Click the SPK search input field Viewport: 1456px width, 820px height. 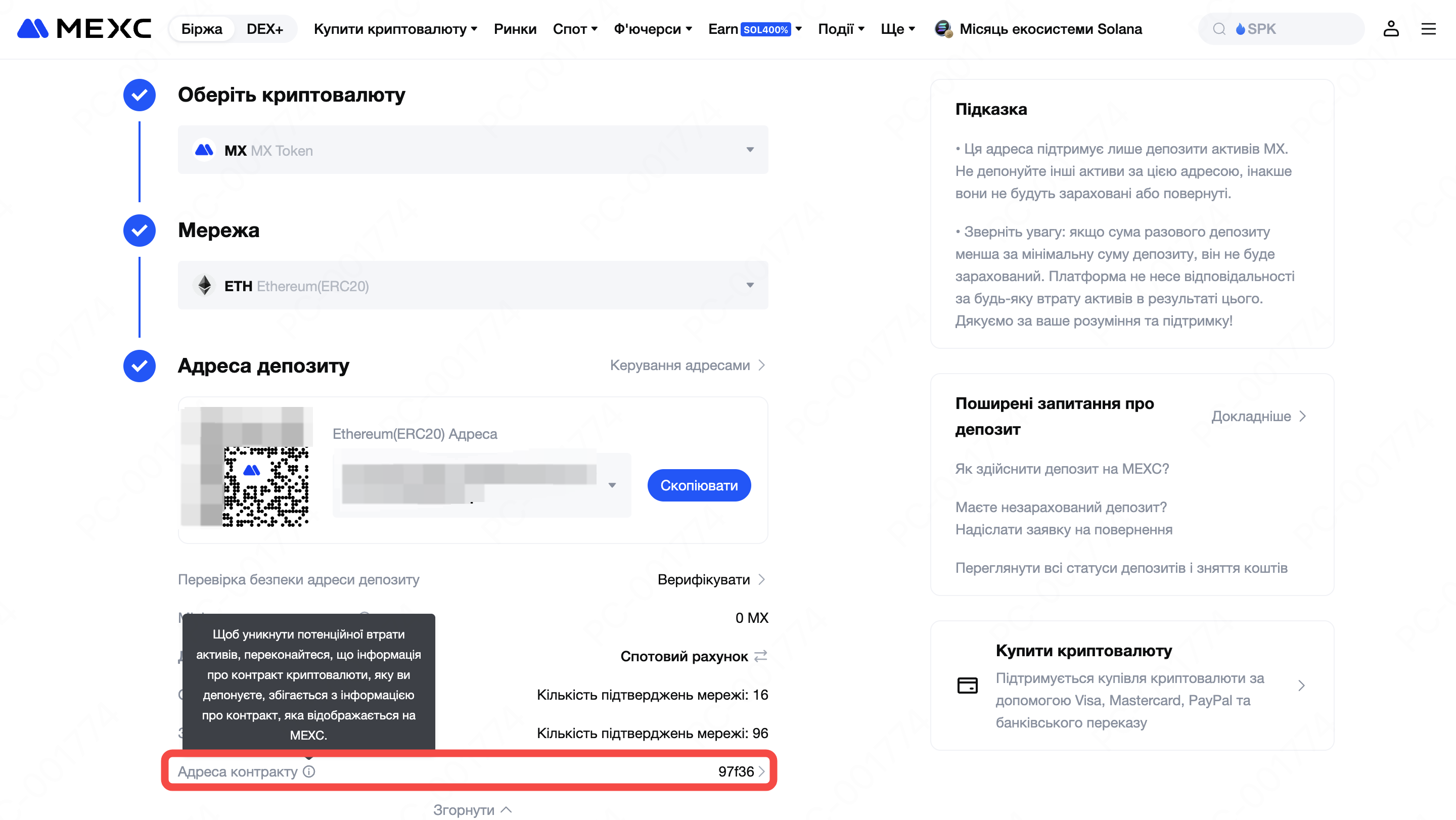1281,29
